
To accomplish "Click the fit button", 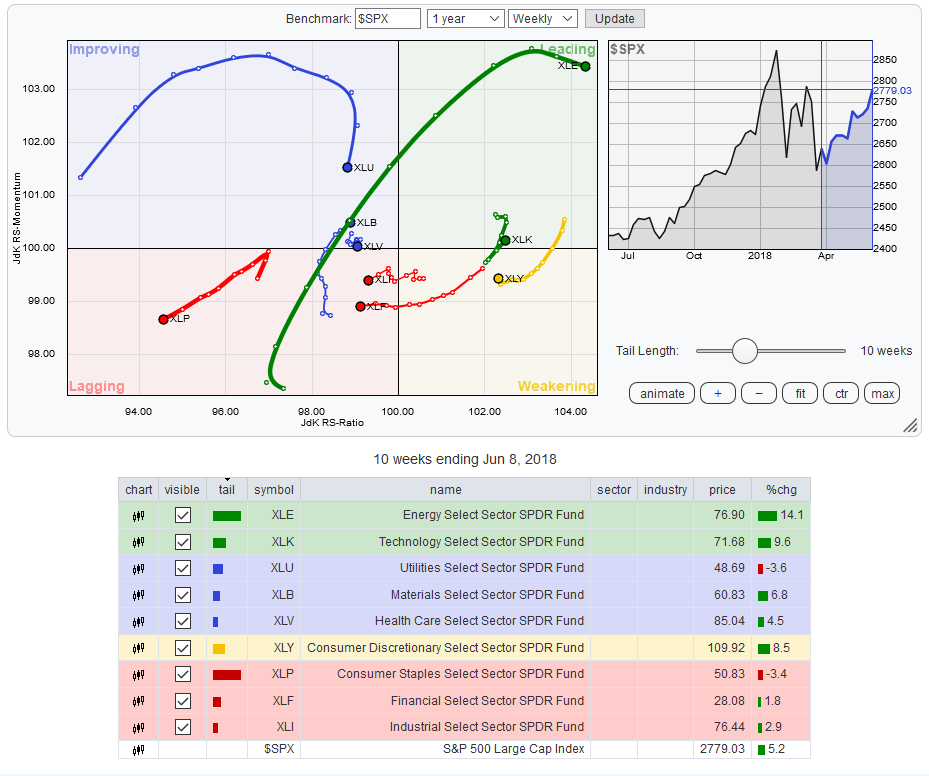I will click(x=800, y=393).
